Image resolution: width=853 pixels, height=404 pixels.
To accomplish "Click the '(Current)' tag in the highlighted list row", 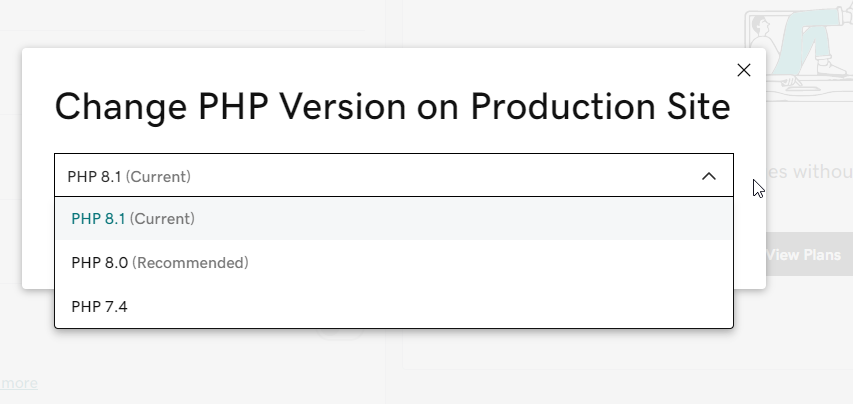I will (162, 219).
